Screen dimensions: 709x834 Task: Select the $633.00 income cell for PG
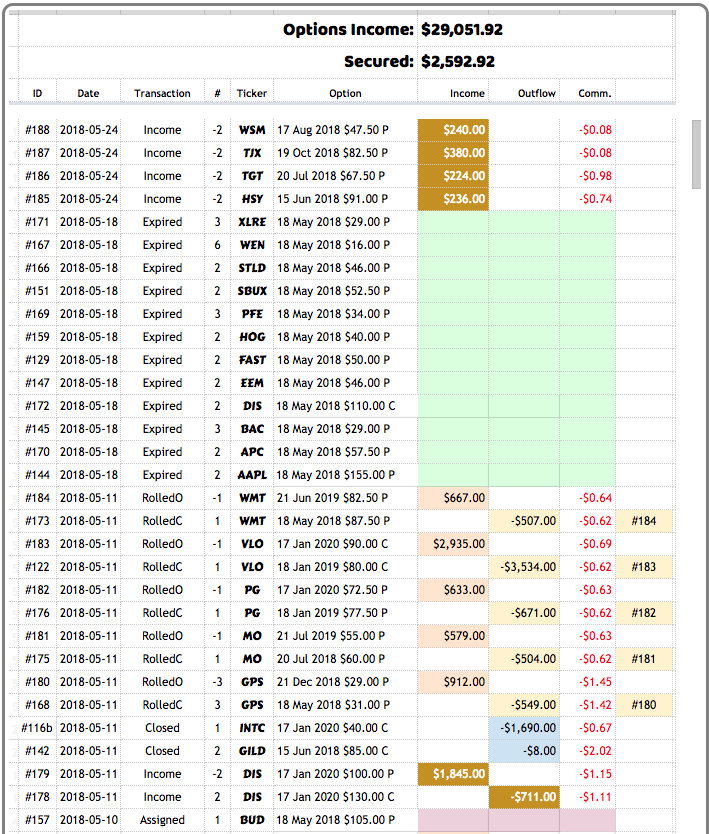click(453, 590)
